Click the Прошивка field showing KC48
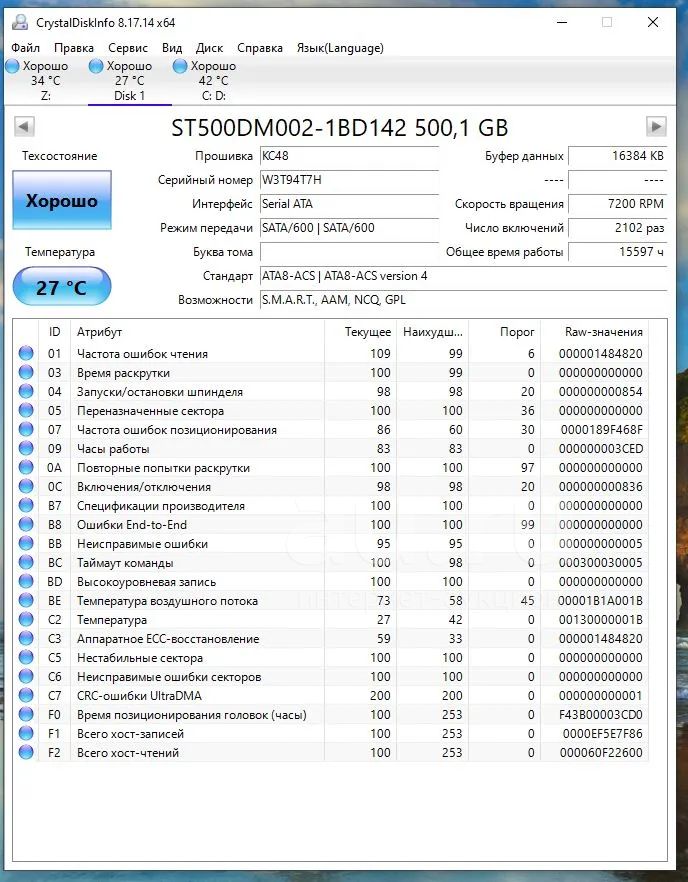The height and width of the screenshot is (882, 688). pos(349,156)
